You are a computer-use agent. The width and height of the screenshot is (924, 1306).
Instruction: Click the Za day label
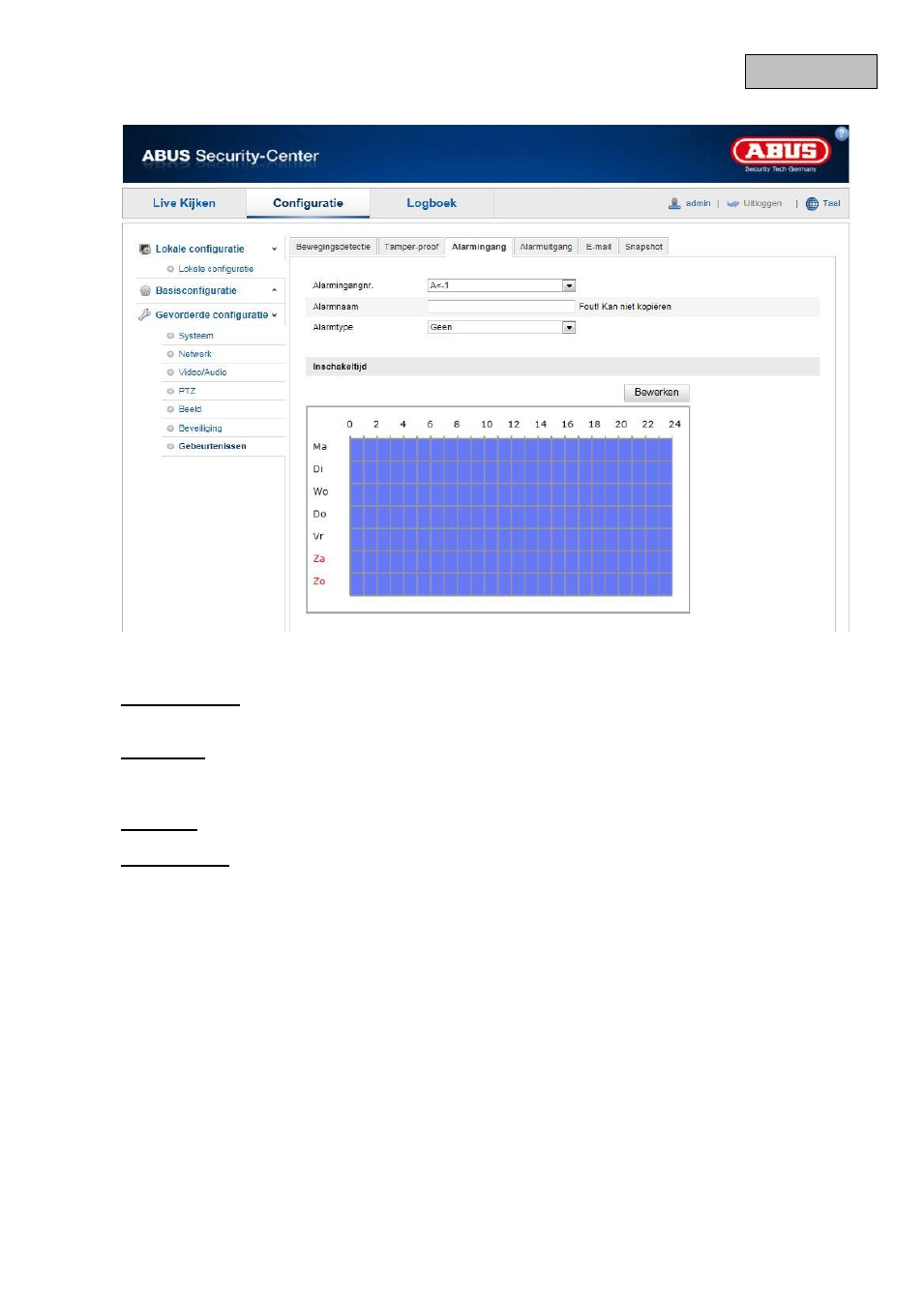(318, 559)
